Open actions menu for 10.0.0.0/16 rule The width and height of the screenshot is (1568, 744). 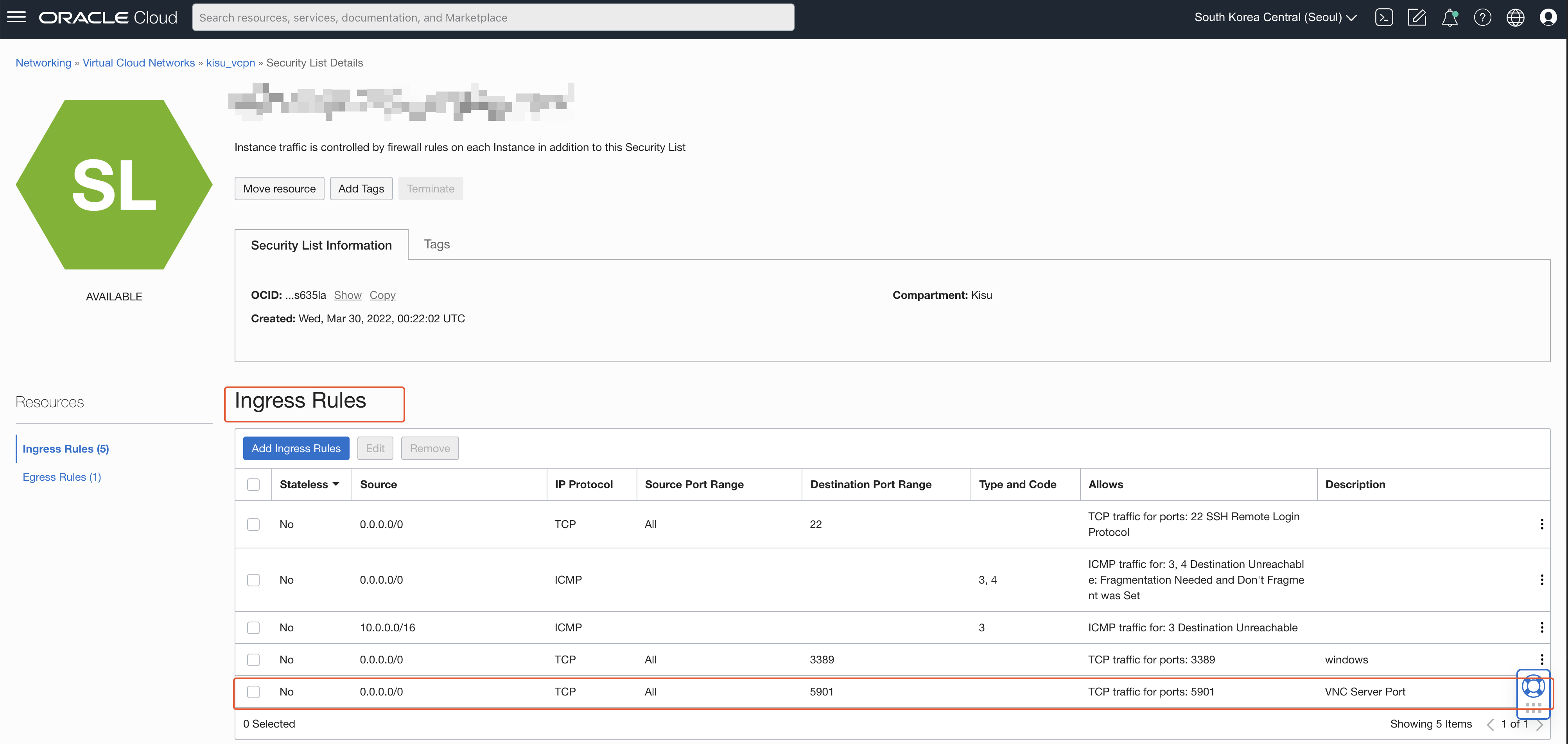click(x=1541, y=627)
